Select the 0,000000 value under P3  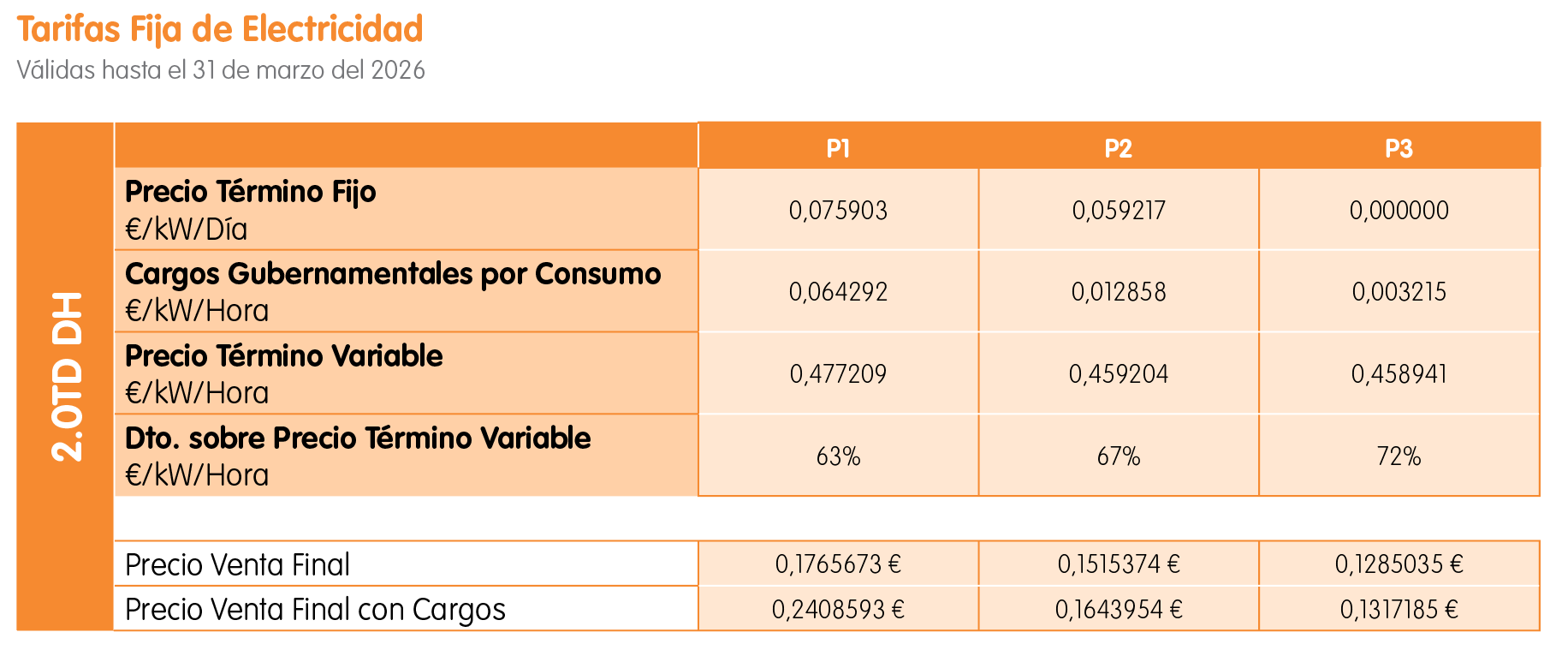[1399, 211]
